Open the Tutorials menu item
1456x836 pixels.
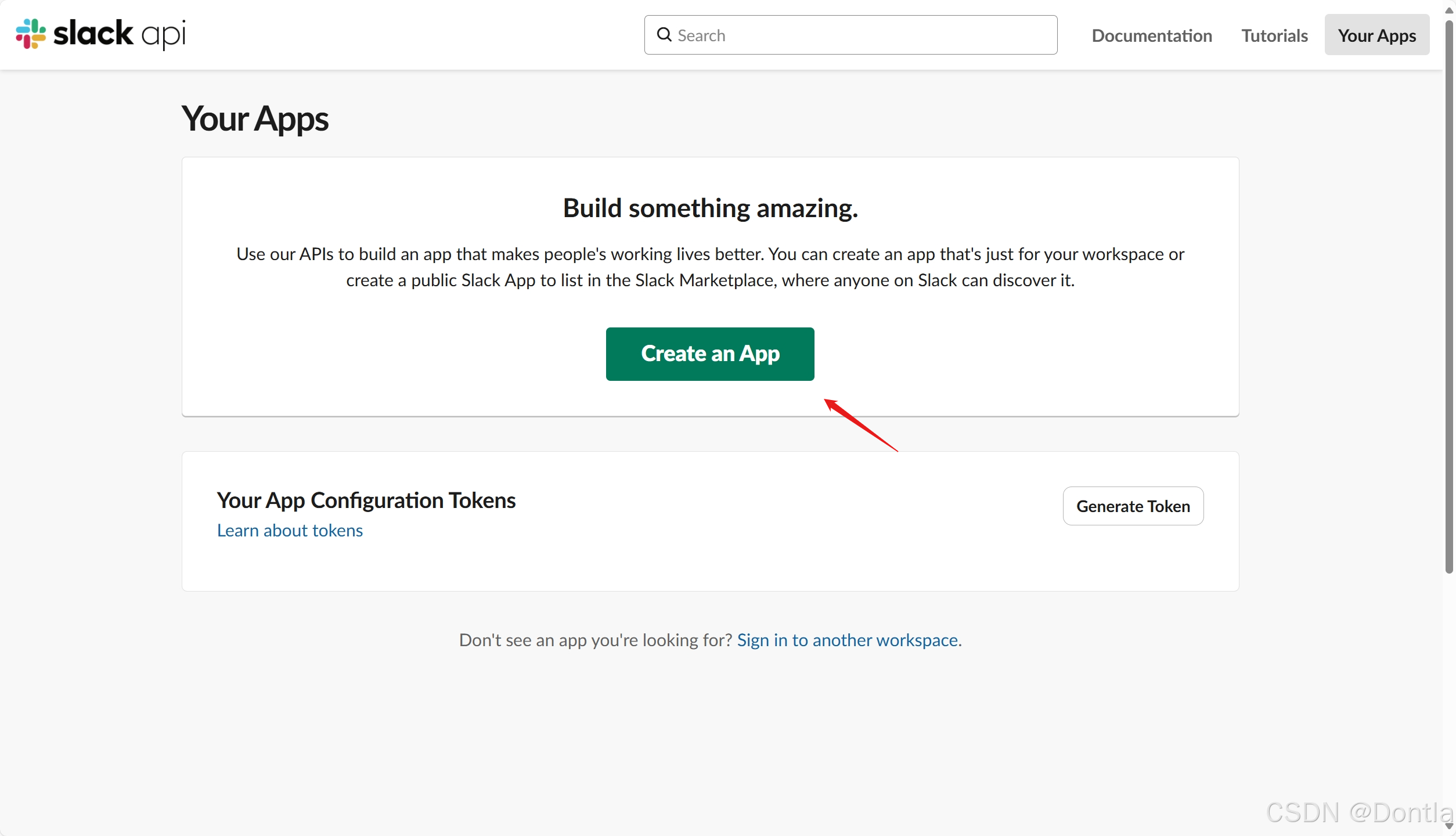(x=1274, y=35)
